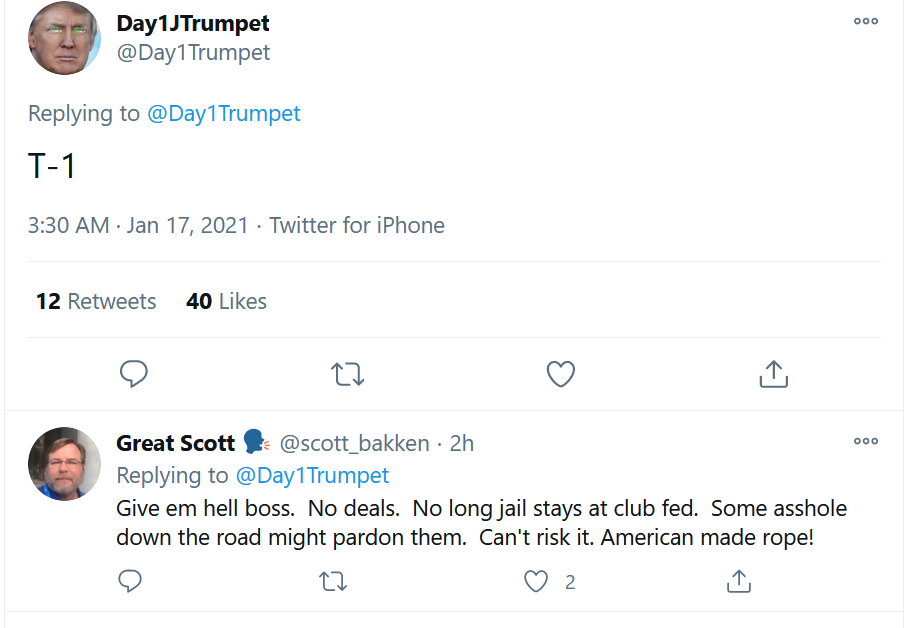Share Great Scott's reply
920x628 pixels.
(739, 582)
